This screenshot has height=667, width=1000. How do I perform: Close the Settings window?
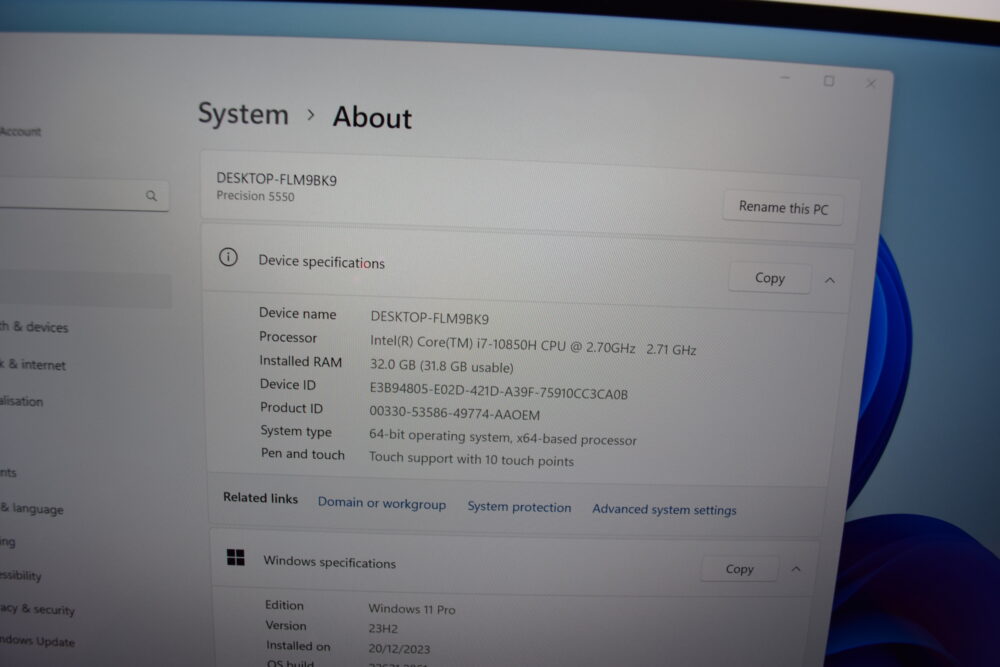871,84
